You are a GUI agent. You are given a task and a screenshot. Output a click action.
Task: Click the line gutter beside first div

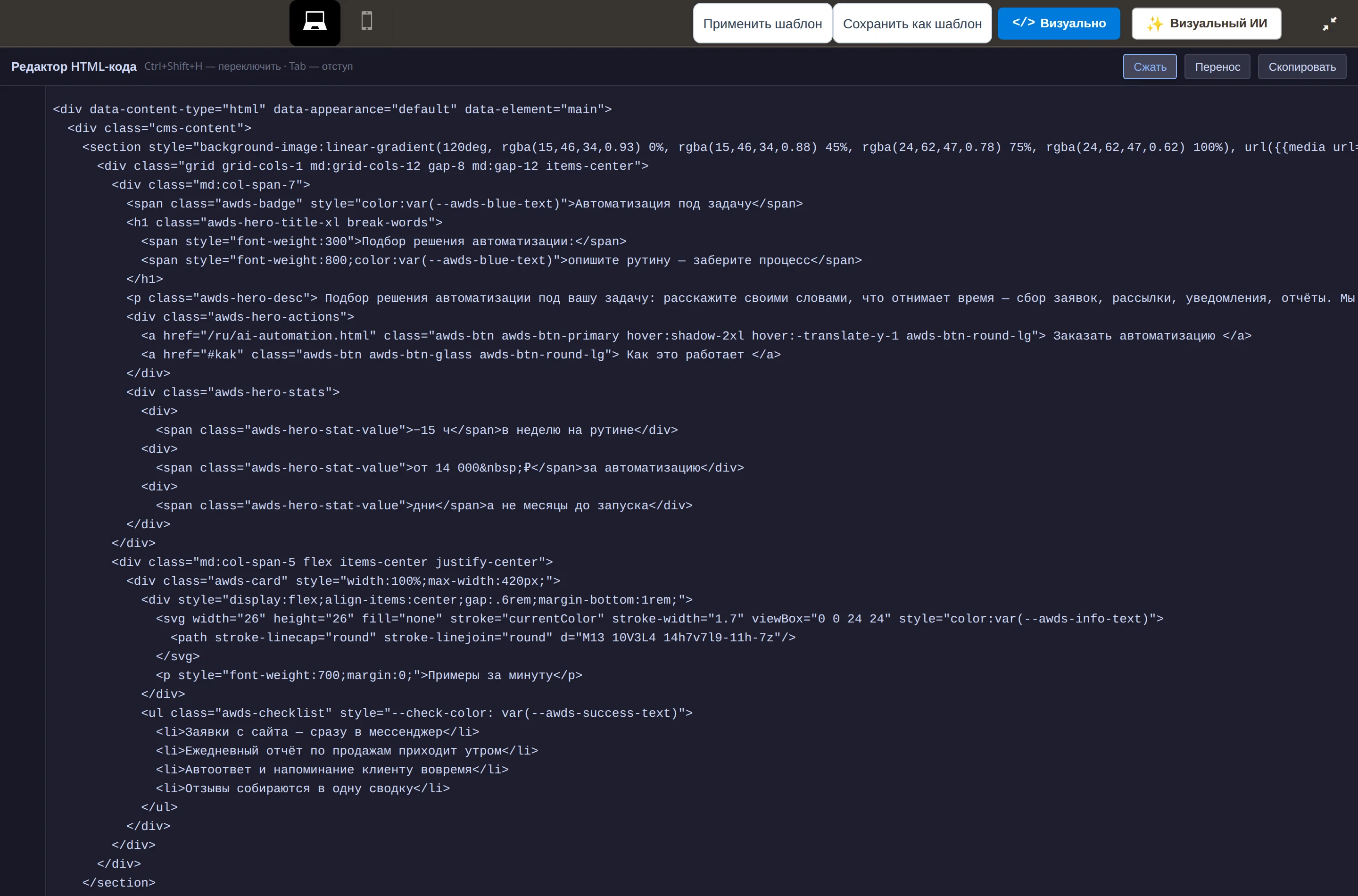pos(23,109)
